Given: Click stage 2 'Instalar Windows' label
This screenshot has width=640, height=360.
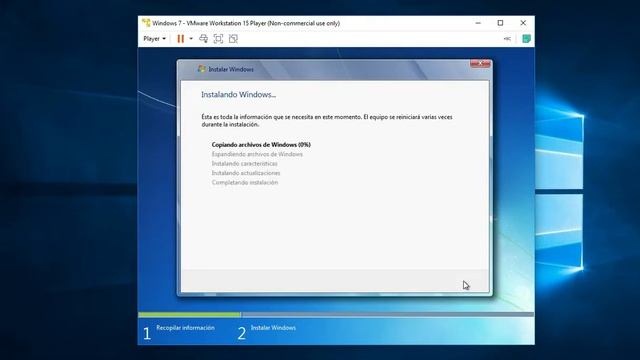Looking at the screenshot, I should point(273,328).
